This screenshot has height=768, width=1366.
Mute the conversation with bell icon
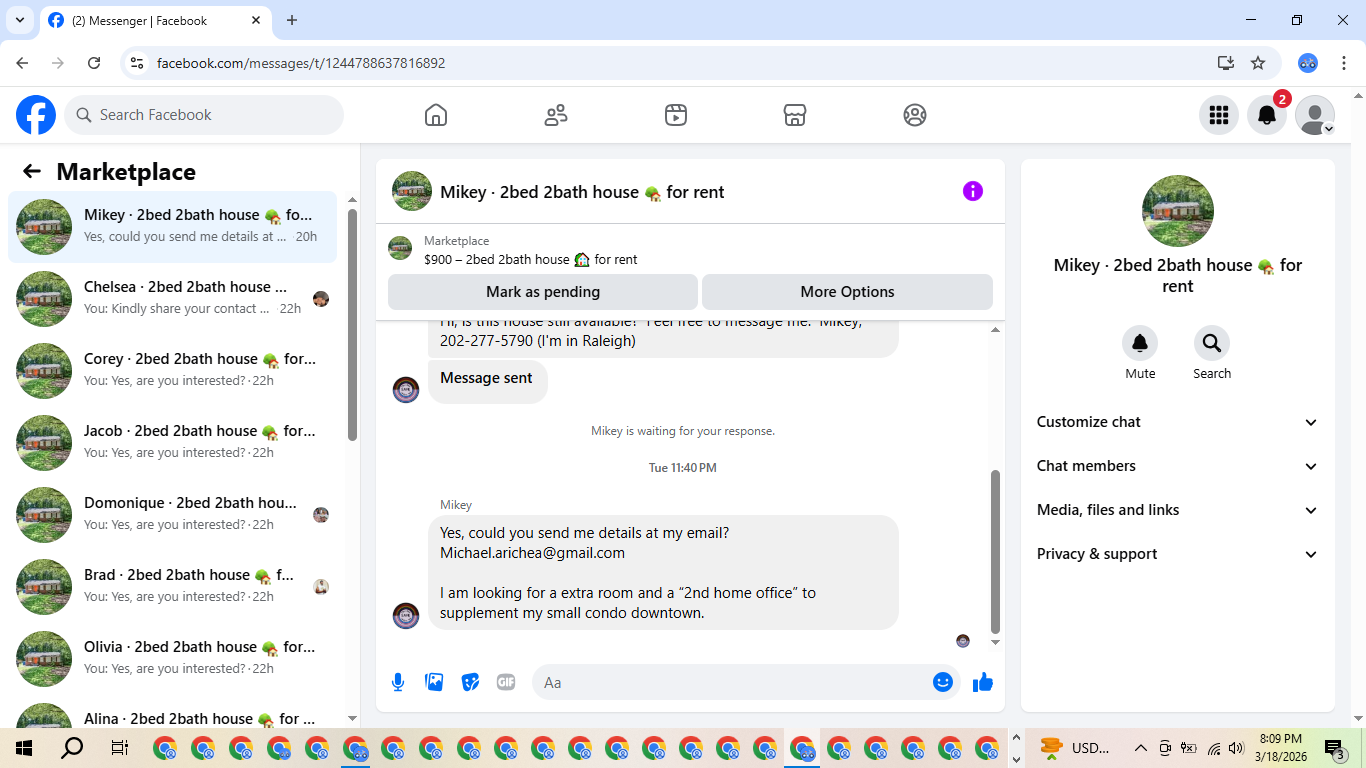(1140, 343)
